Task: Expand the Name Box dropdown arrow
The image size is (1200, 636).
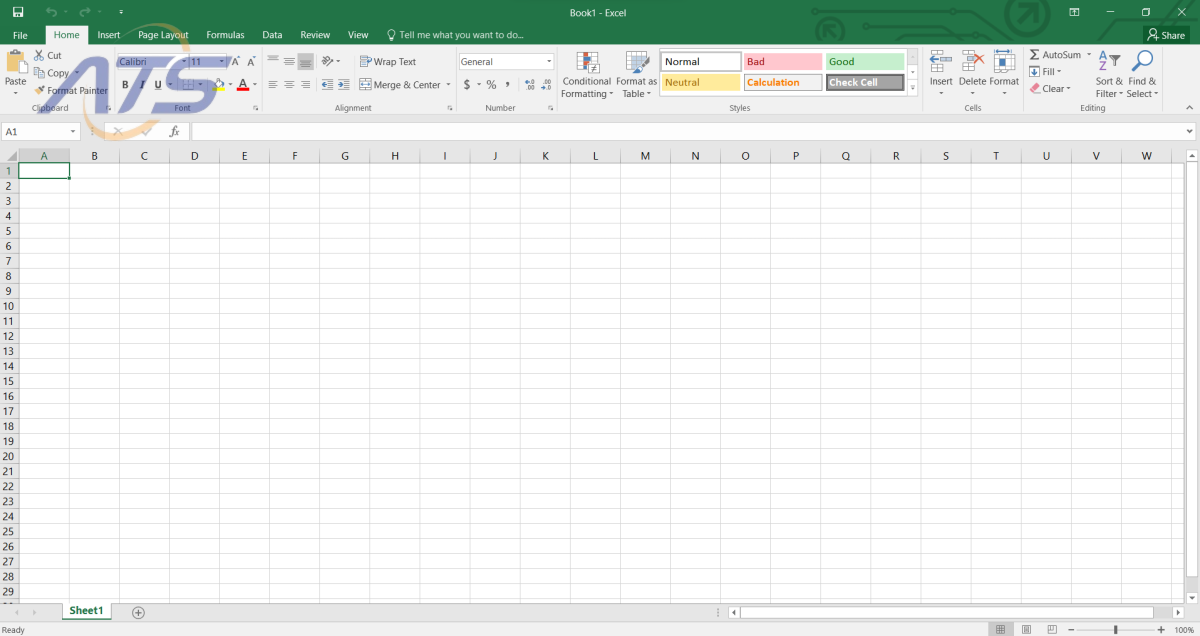Action: click(x=73, y=131)
